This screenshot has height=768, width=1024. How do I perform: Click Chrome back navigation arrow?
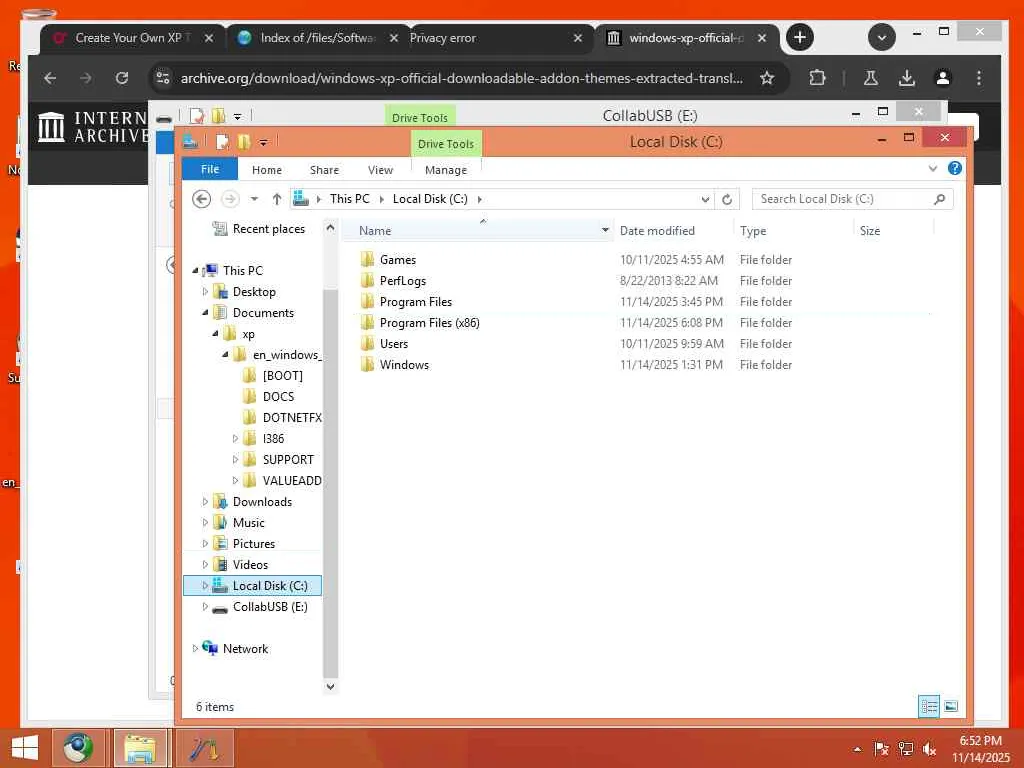50,78
